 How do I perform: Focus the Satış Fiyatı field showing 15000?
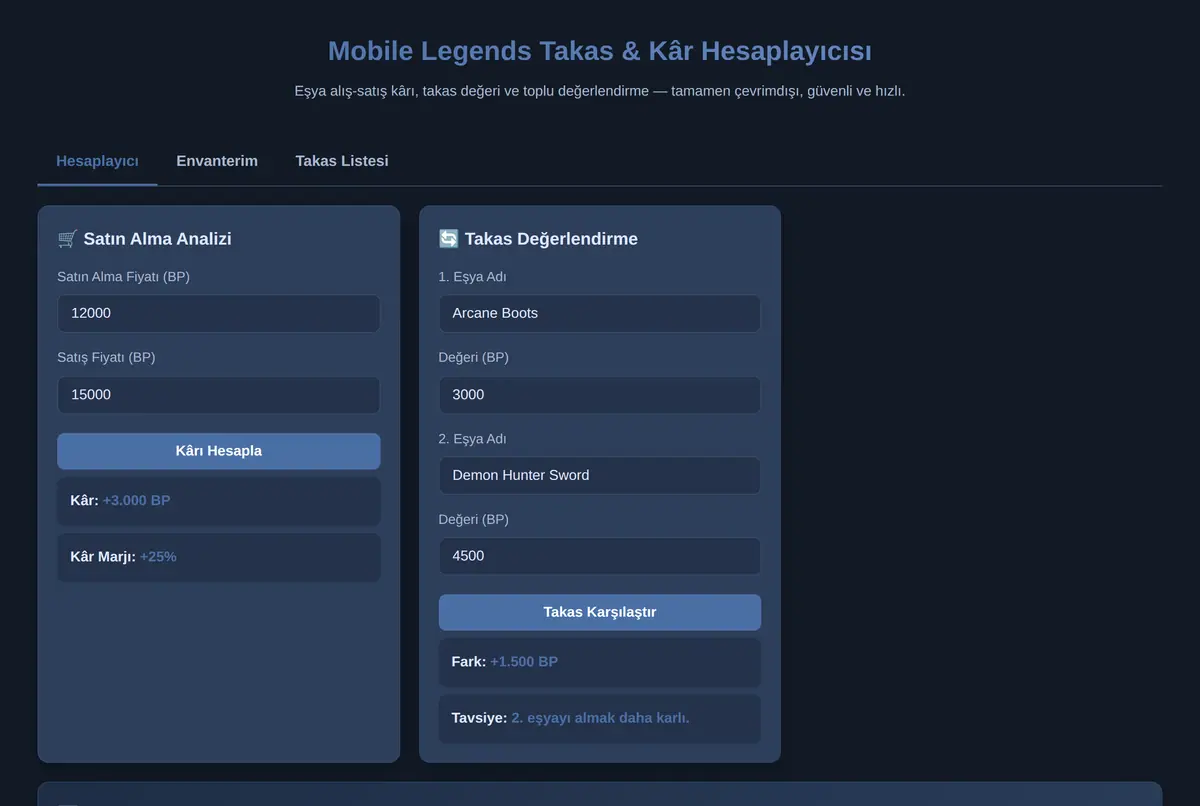pyautogui.click(x=219, y=395)
